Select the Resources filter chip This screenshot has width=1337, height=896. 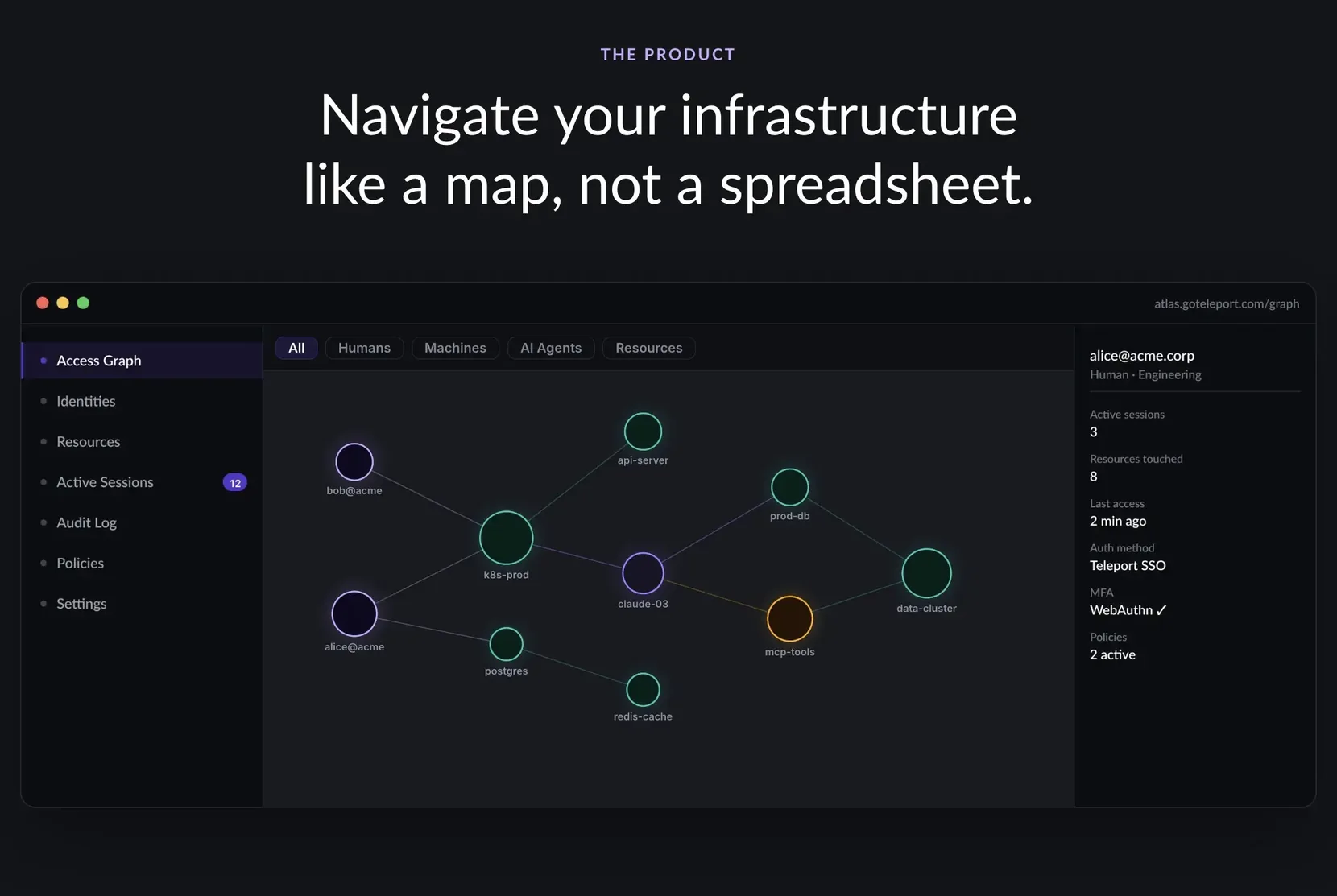(649, 348)
